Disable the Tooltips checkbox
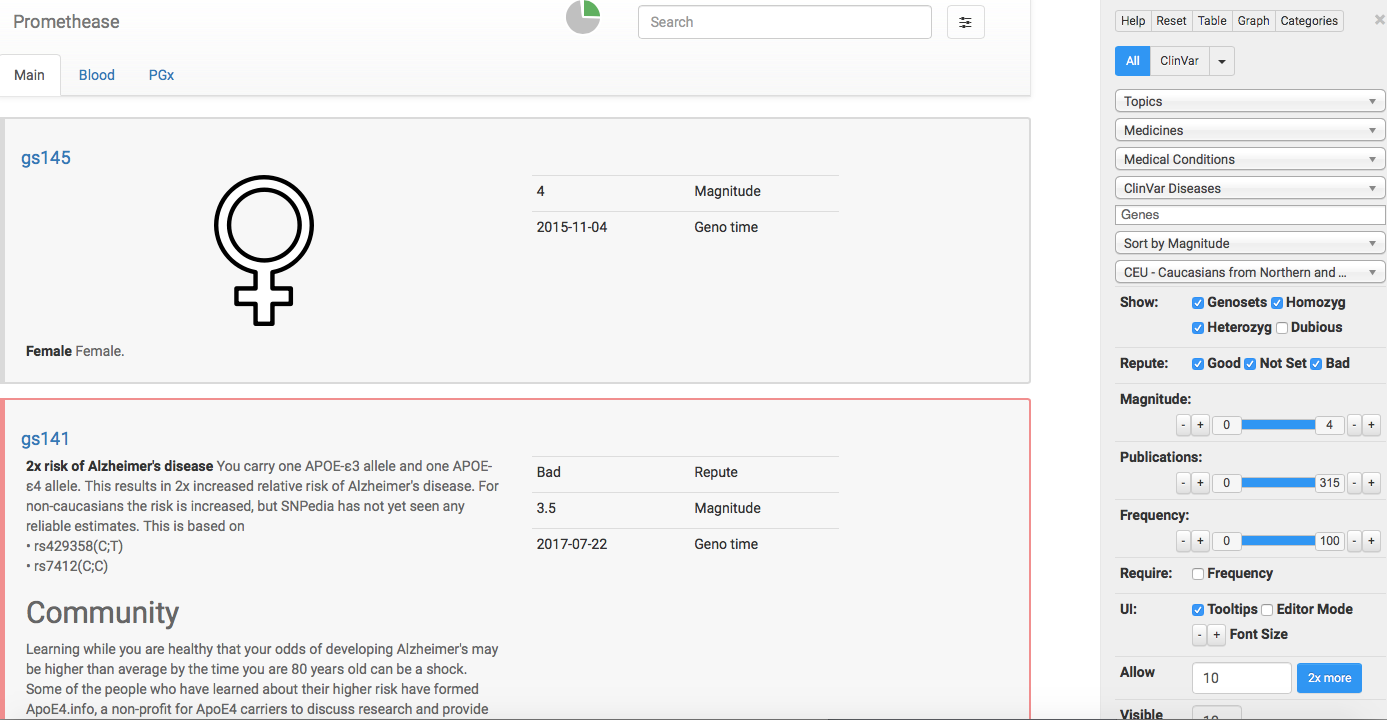The height and width of the screenshot is (720, 1387). point(1198,610)
